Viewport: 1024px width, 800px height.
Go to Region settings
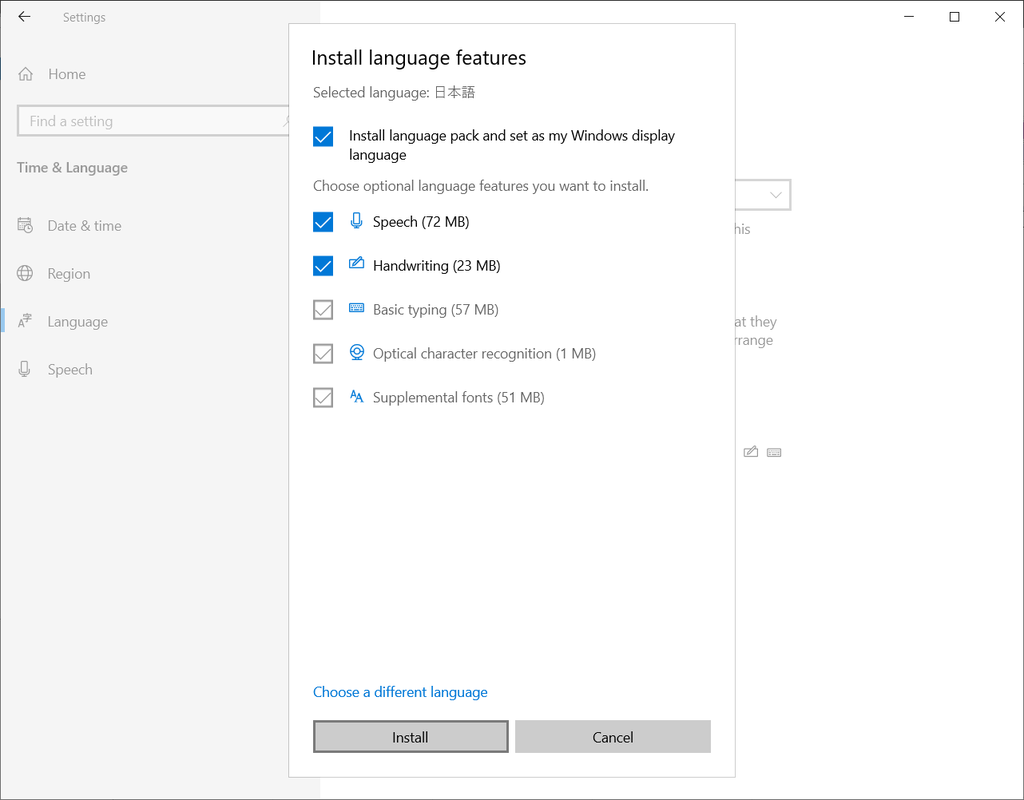[x=69, y=274]
